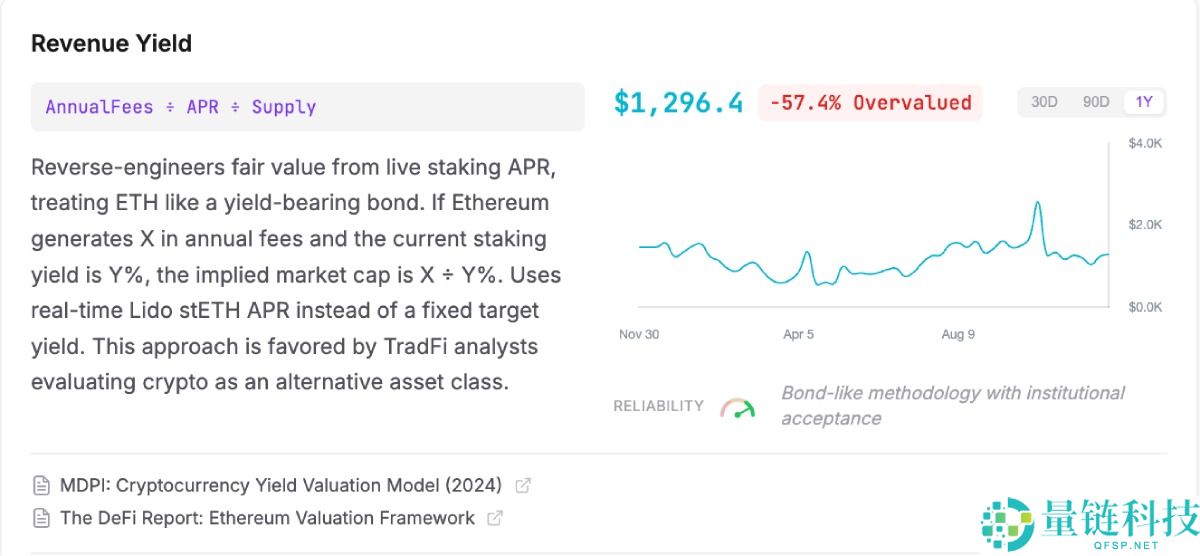Click the Apr 5 date label on the chart axis
Image resolution: width=1200 pixels, height=556 pixels.
798,334
